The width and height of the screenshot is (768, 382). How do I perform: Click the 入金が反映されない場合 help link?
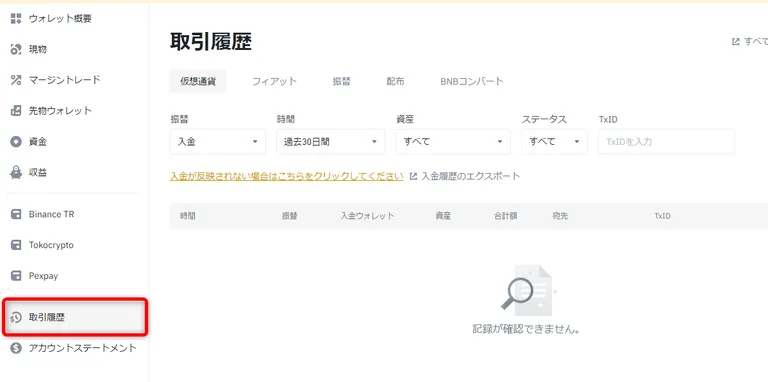click(287, 176)
